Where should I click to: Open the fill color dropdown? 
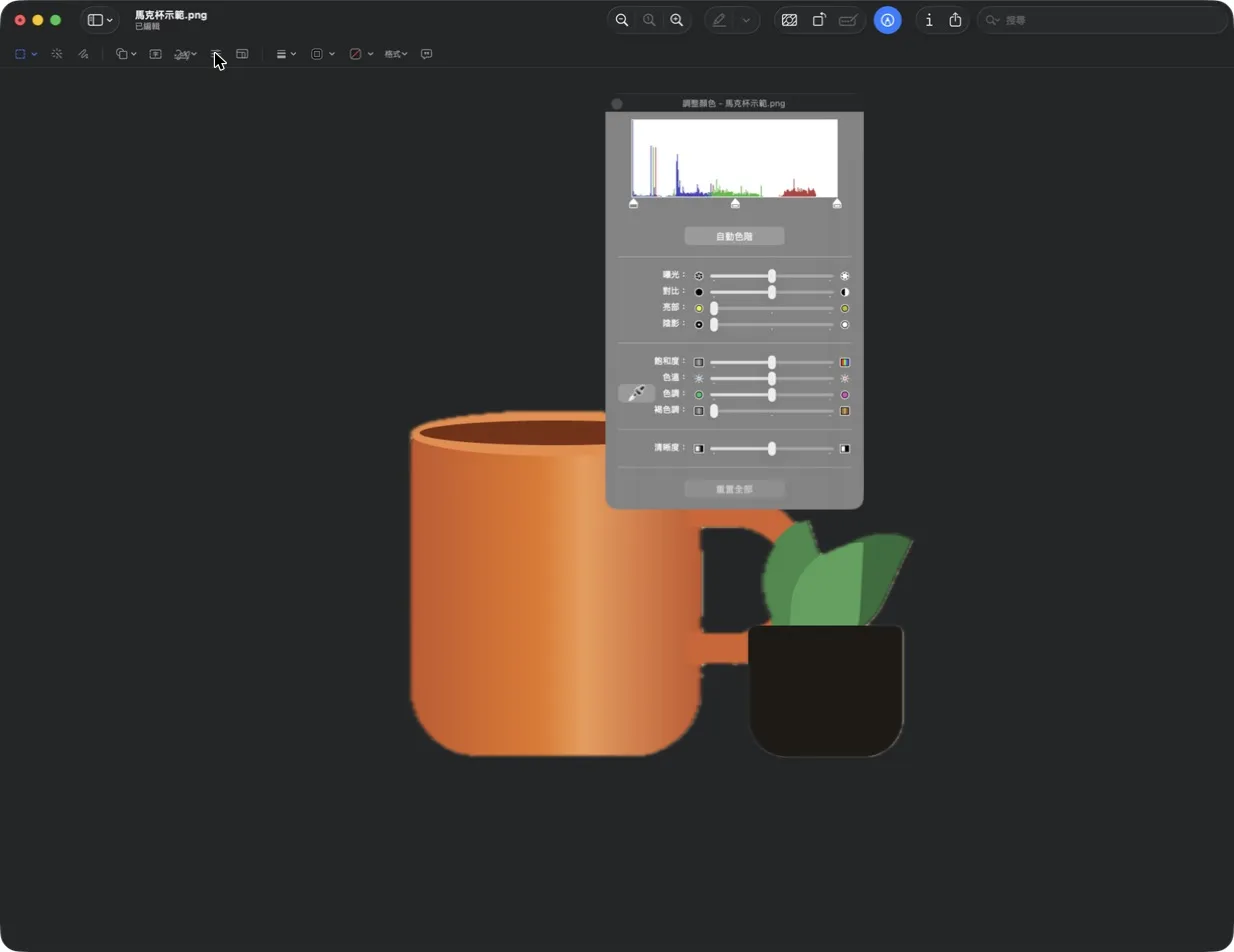click(361, 54)
